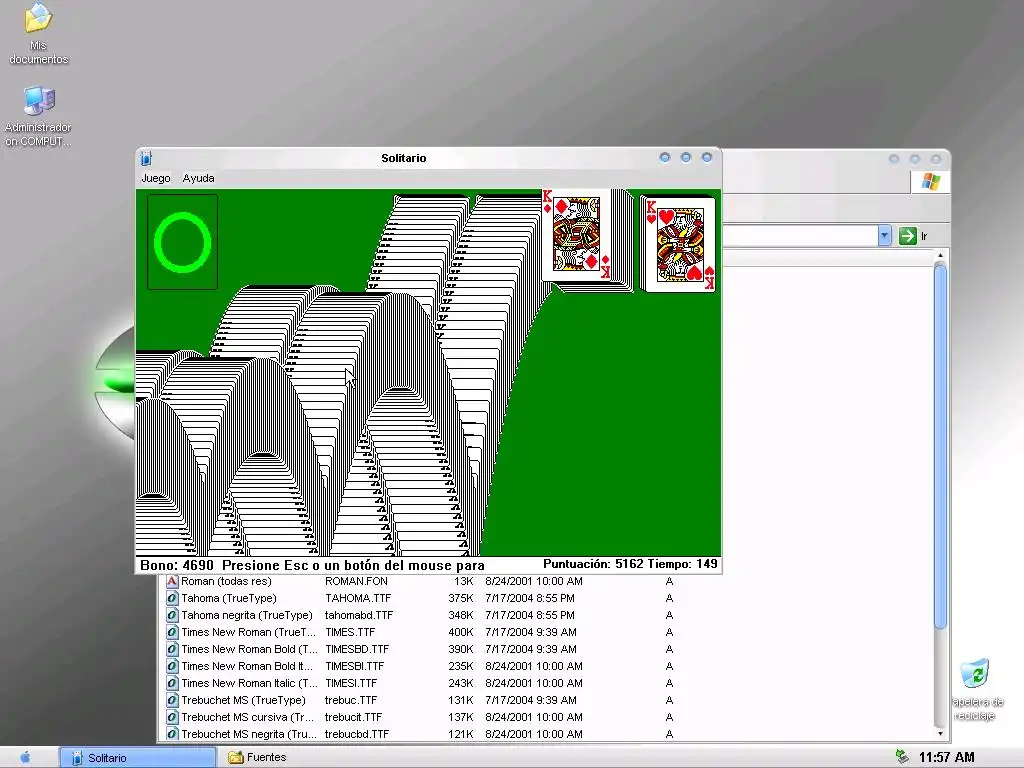
Task: Click the empty deck green circle
Action: click(182, 242)
